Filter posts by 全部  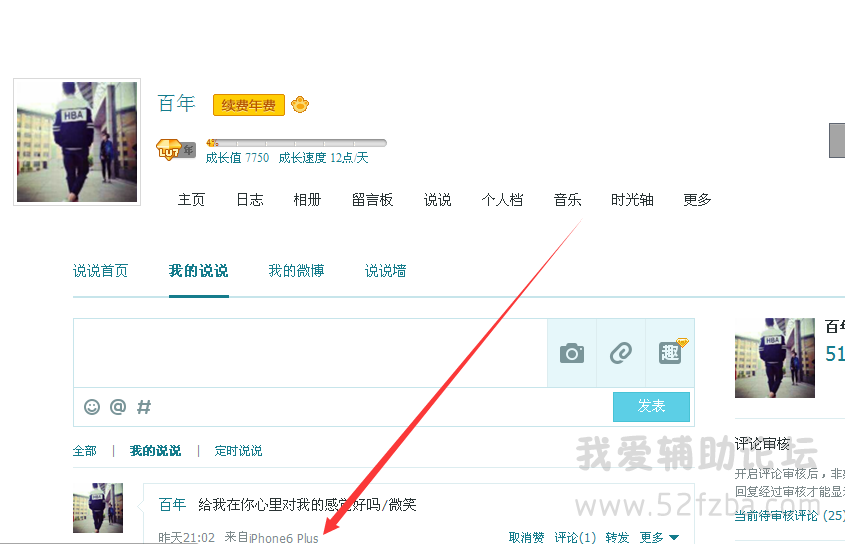coord(85,451)
